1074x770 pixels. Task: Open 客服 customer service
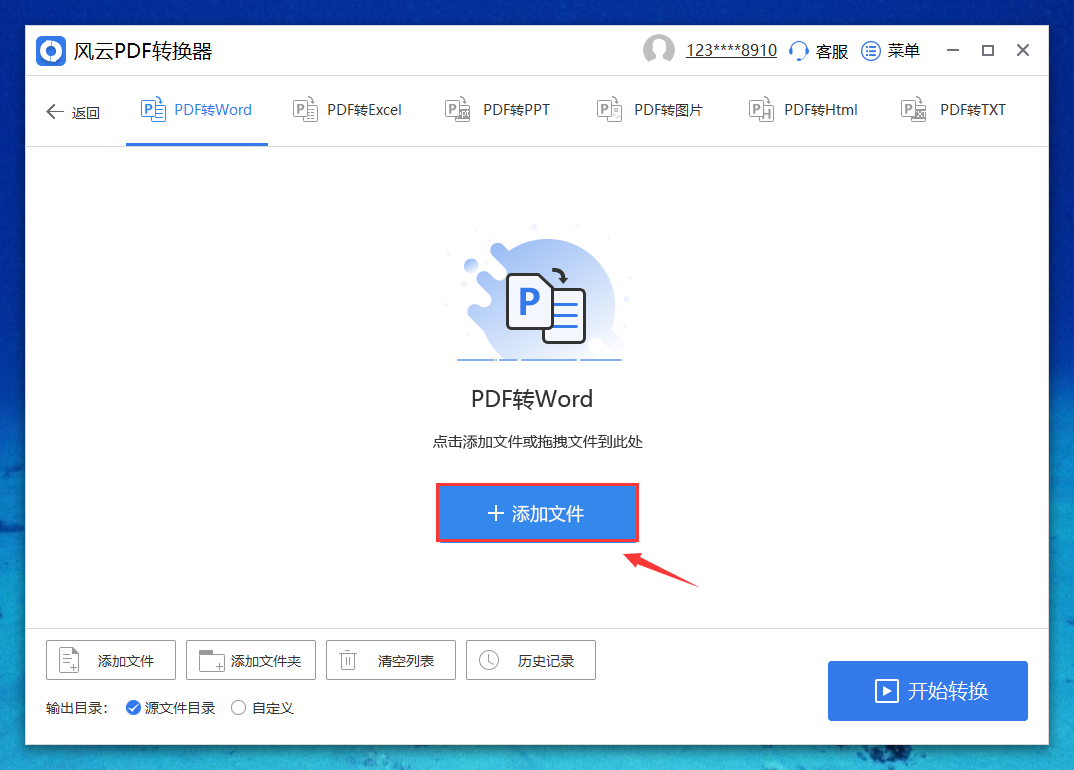[x=832, y=51]
